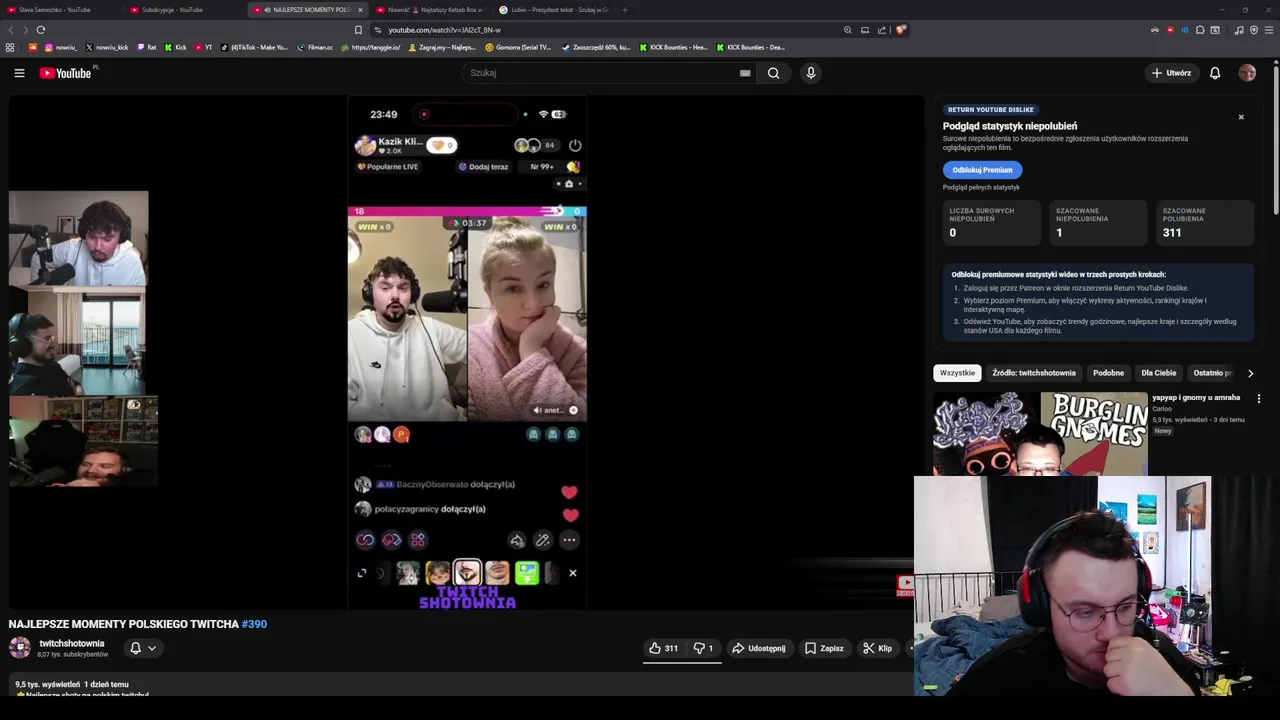
Task: Open a new browser tab
Action: point(625,10)
